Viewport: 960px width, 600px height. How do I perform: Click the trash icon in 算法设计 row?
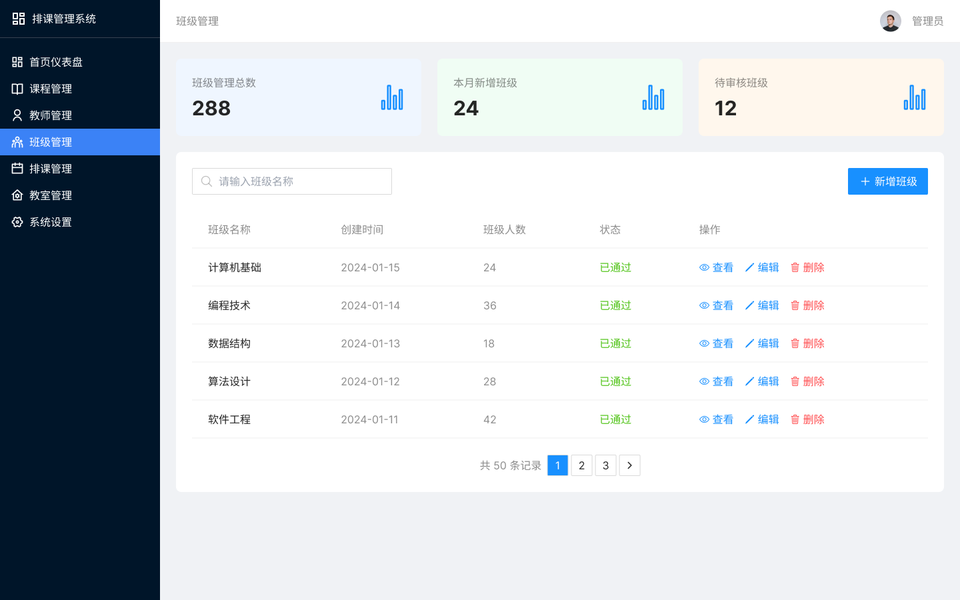tap(795, 381)
